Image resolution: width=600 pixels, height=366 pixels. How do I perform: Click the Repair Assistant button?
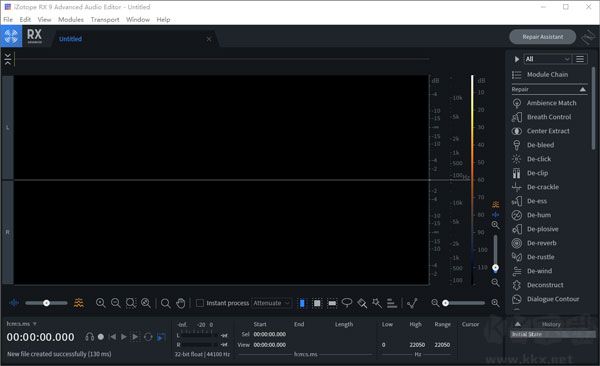tap(543, 37)
